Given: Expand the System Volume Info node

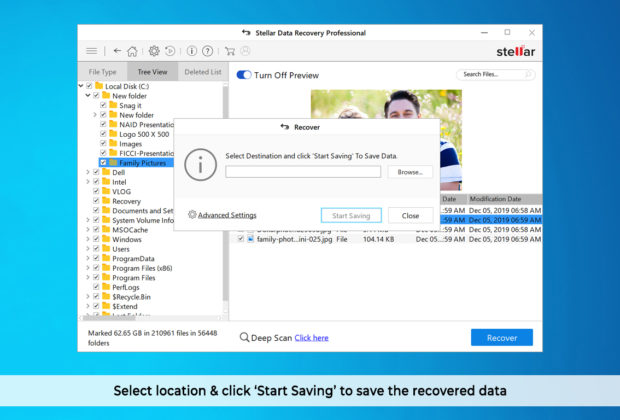Looking at the screenshot, I should (88, 220).
